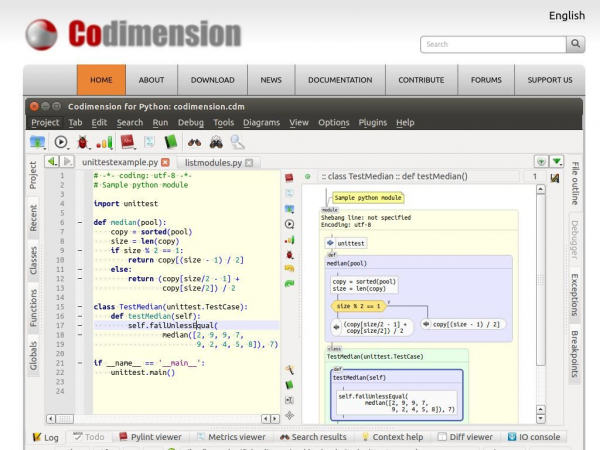Click the 'Sample python module' yellow note
The height and width of the screenshot is (450, 600).
367,198
